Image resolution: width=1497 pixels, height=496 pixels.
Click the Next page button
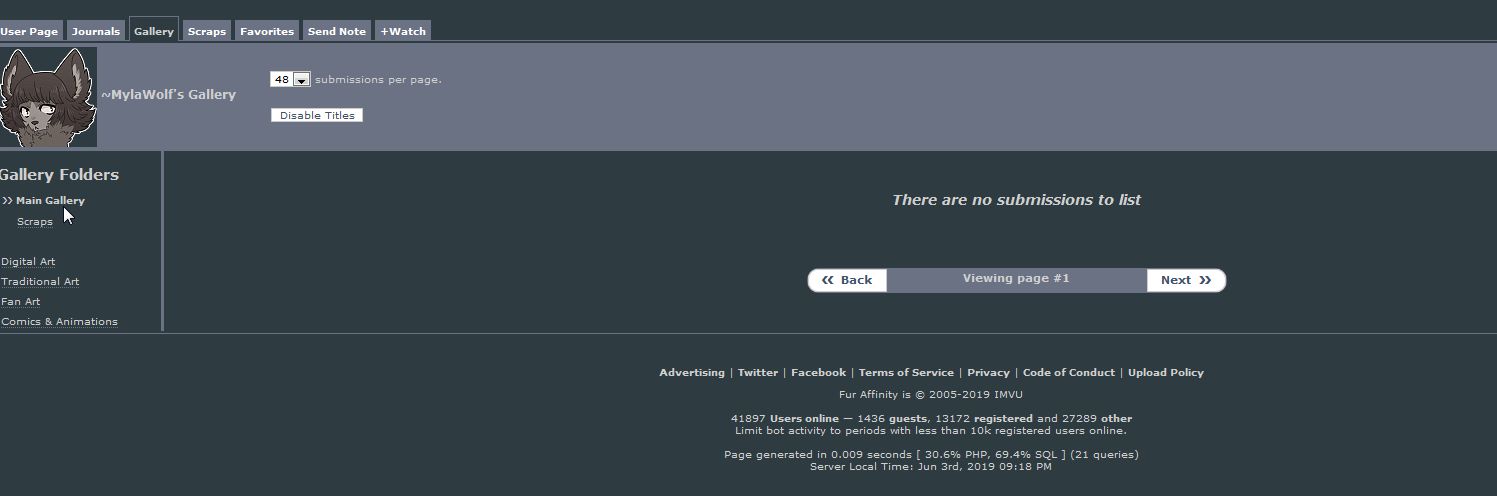click(x=1186, y=280)
